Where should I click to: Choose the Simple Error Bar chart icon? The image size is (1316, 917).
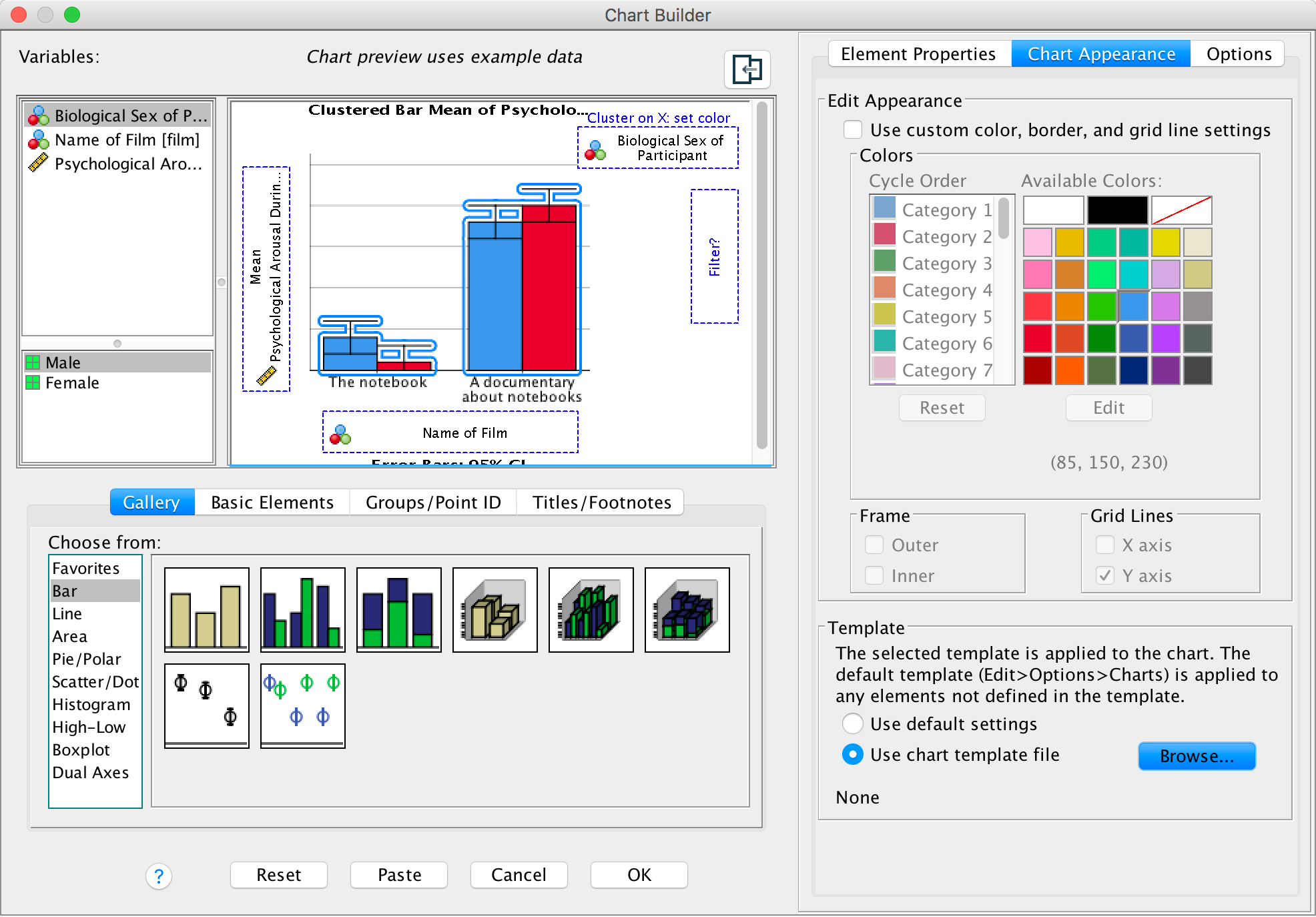tap(207, 705)
